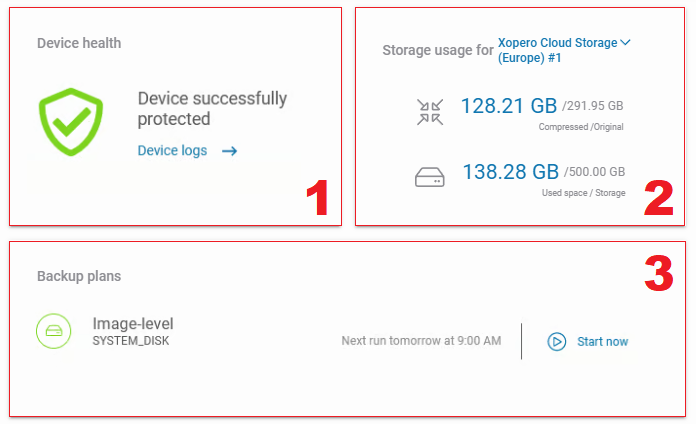Screen dimensions: 696x424
Task: Select the Image-level backup plan name
Action: 133,323
